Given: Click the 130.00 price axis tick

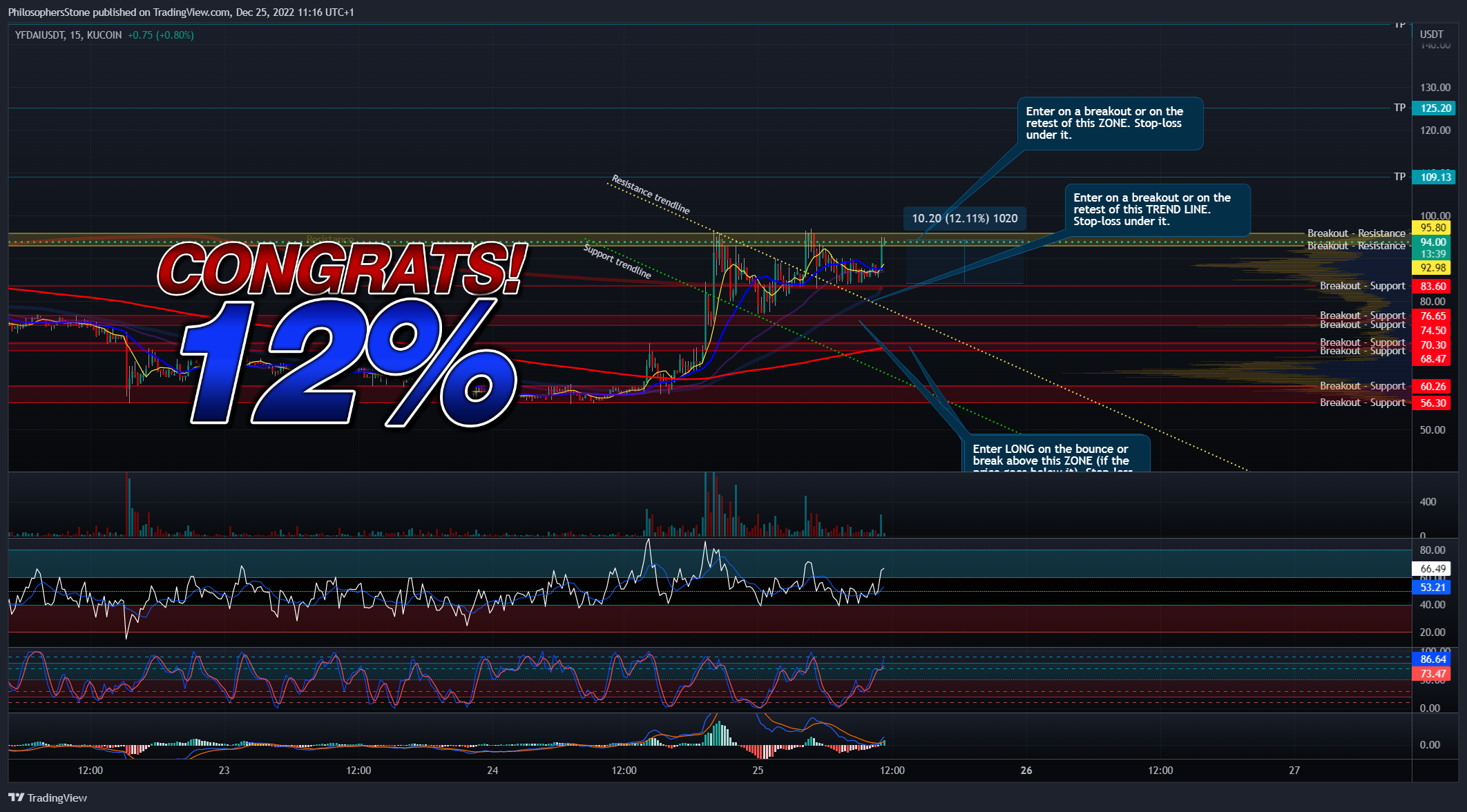Looking at the screenshot, I should 1435,88.
